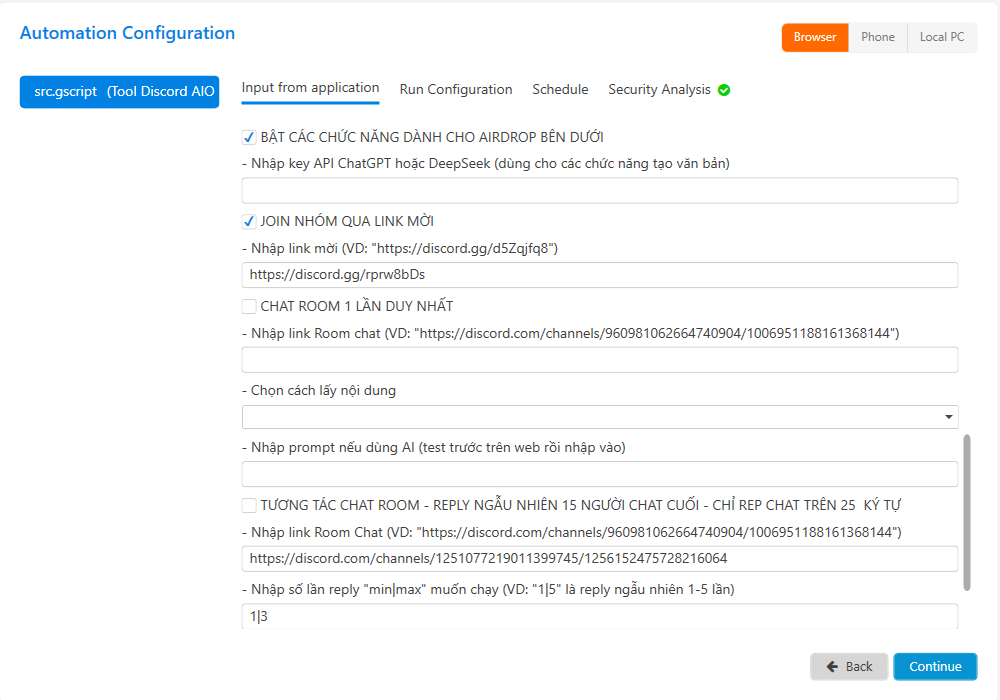The image size is (1000, 700).
Task: Switch to the Run Configuration tab
Action: point(456,89)
